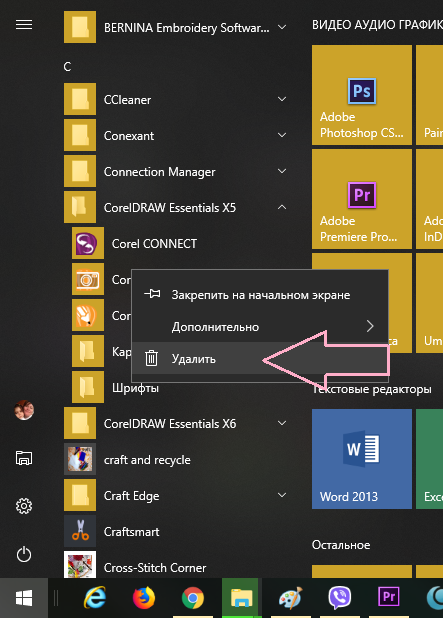Open the CCleaner folder entry
Viewport: 443px width, 618px height.
(x=176, y=99)
